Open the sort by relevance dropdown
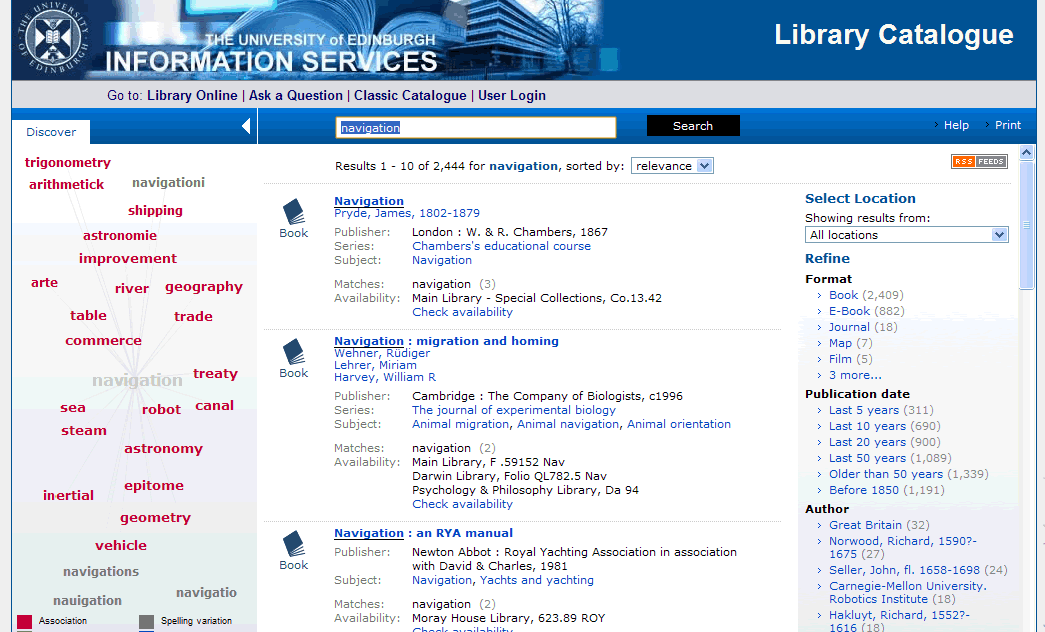Viewport: 1045px width, 632px height. tap(672, 166)
